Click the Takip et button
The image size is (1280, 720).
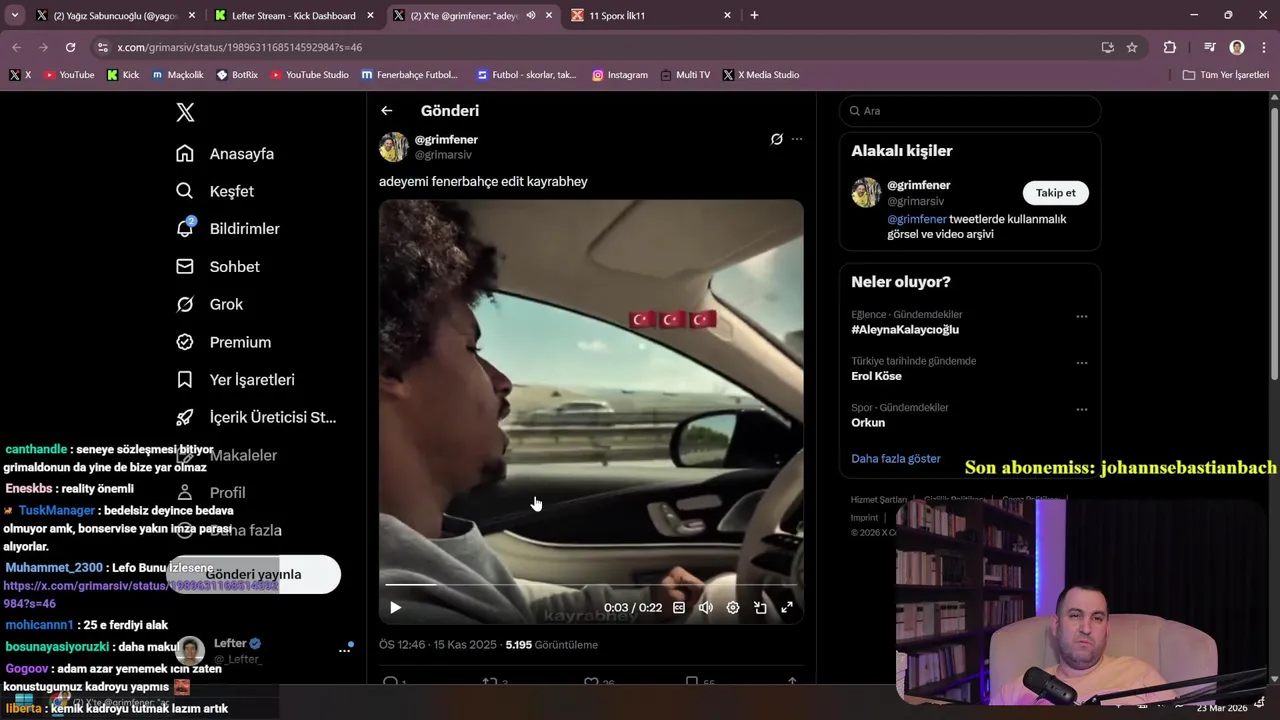click(x=1056, y=193)
